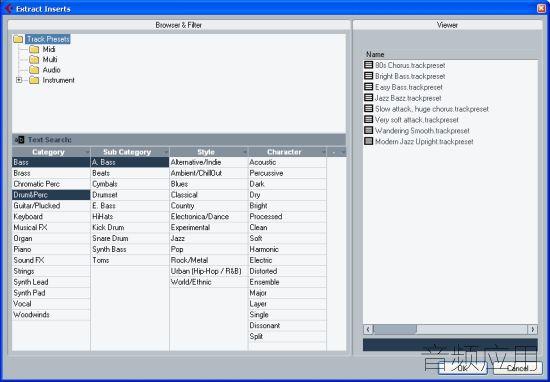This screenshot has width=550, height=382.
Task: Toggle the Acoustic character filter
Action: pyautogui.click(x=287, y=162)
